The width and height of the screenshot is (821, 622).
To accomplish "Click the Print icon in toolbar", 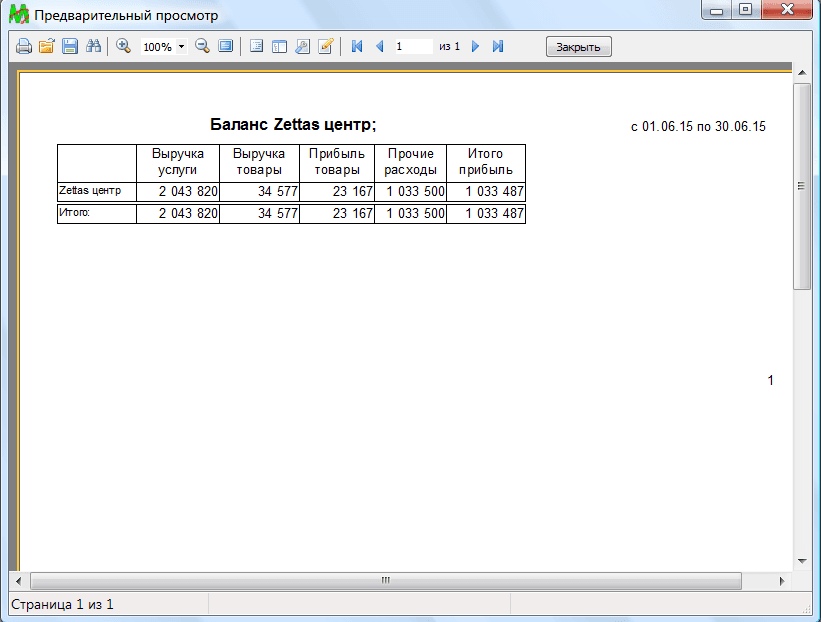I will coord(24,46).
